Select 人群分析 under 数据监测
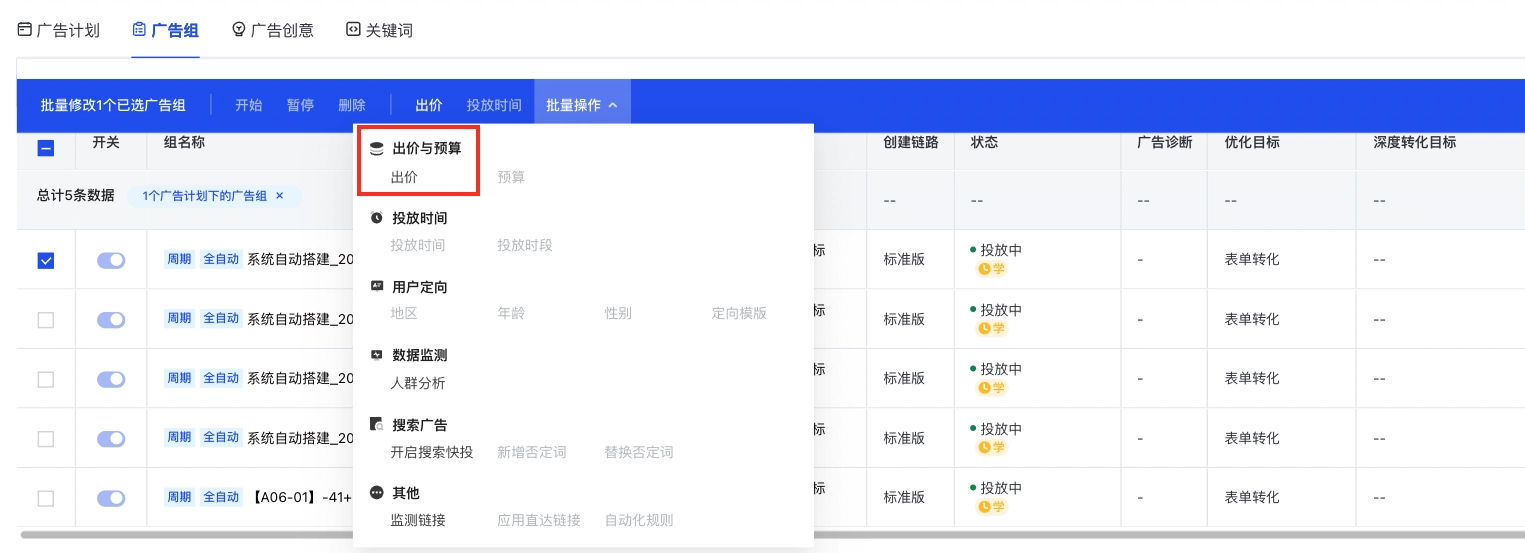1525x553 pixels. coord(418,383)
